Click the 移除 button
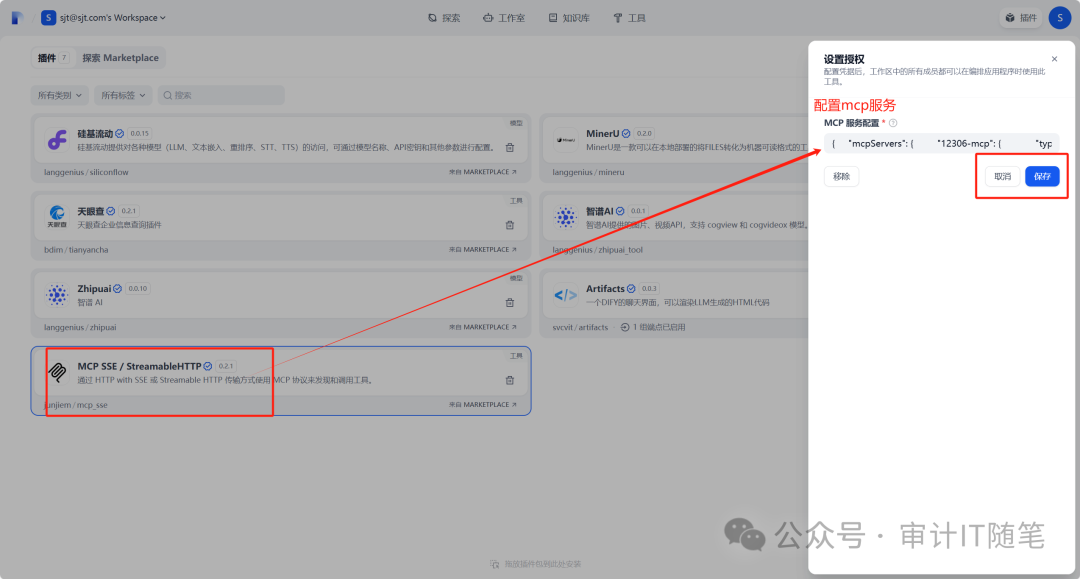This screenshot has width=1080, height=579. 841,176
